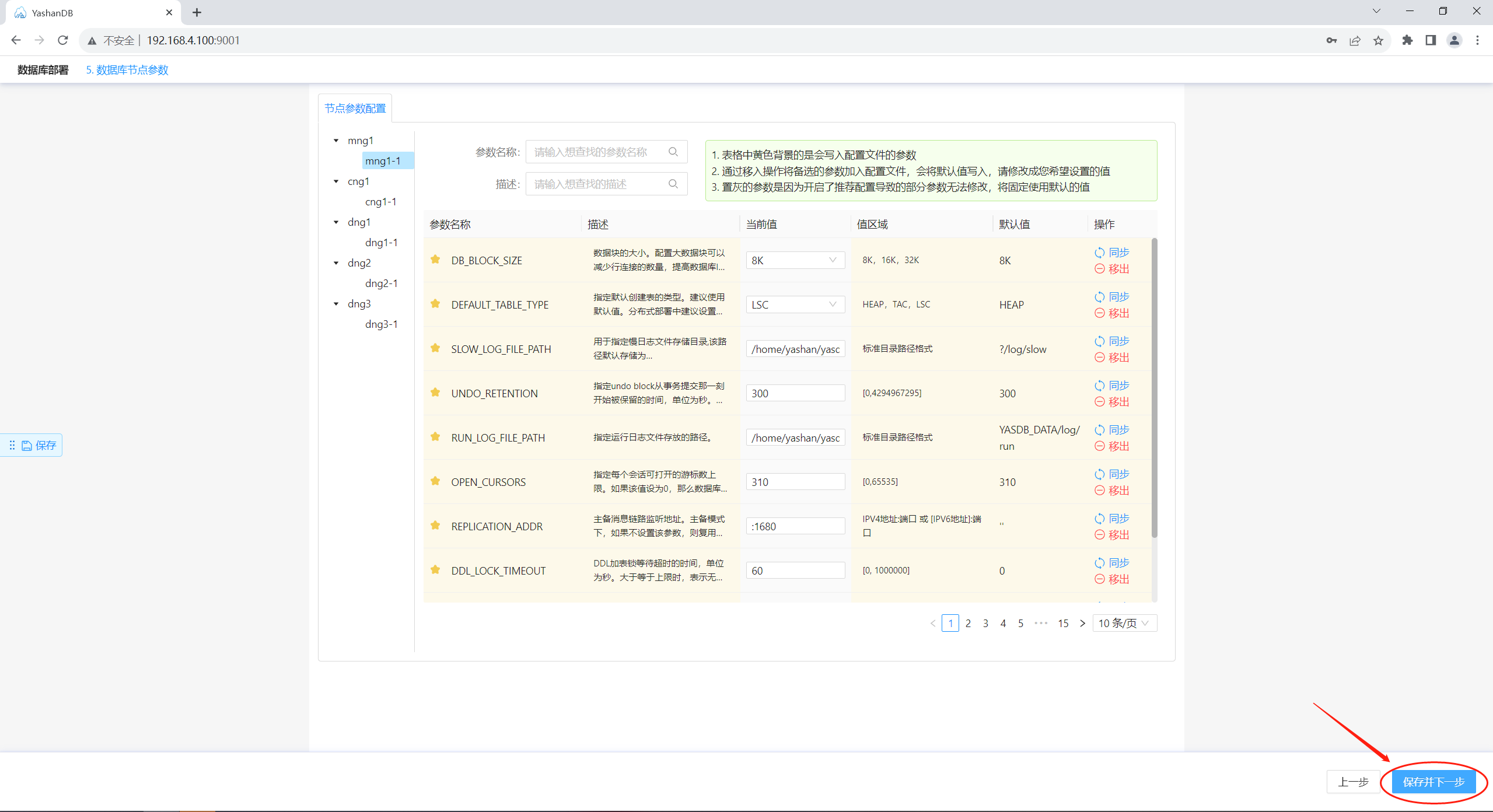Open the Chrome three-dot menu
The image size is (1493, 812).
[x=1477, y=40]
